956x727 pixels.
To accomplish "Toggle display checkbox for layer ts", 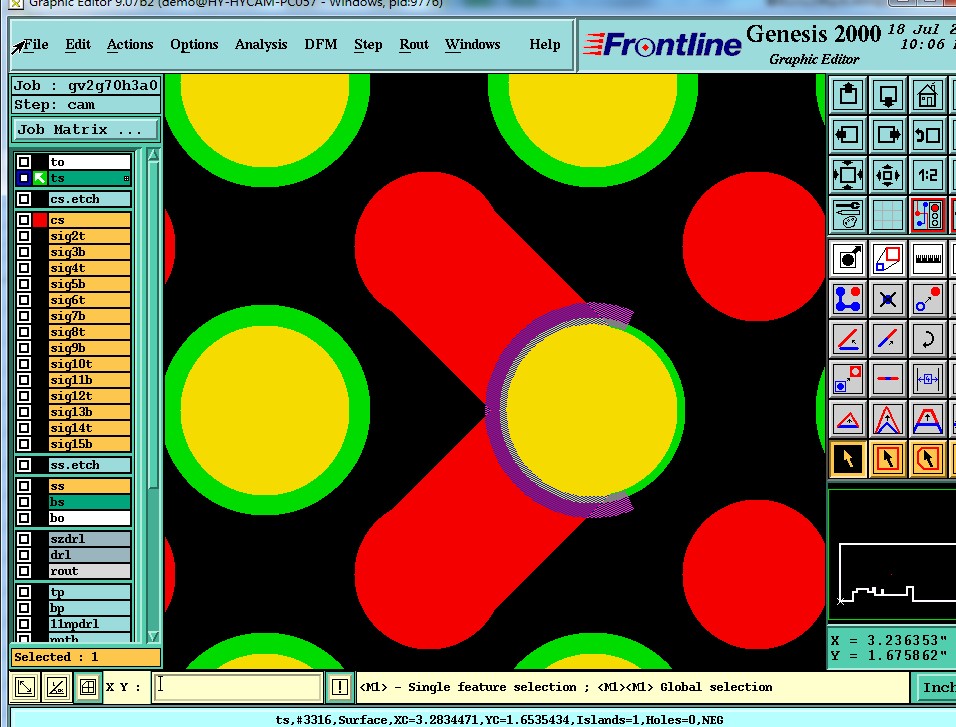I will tap(24, 178).
